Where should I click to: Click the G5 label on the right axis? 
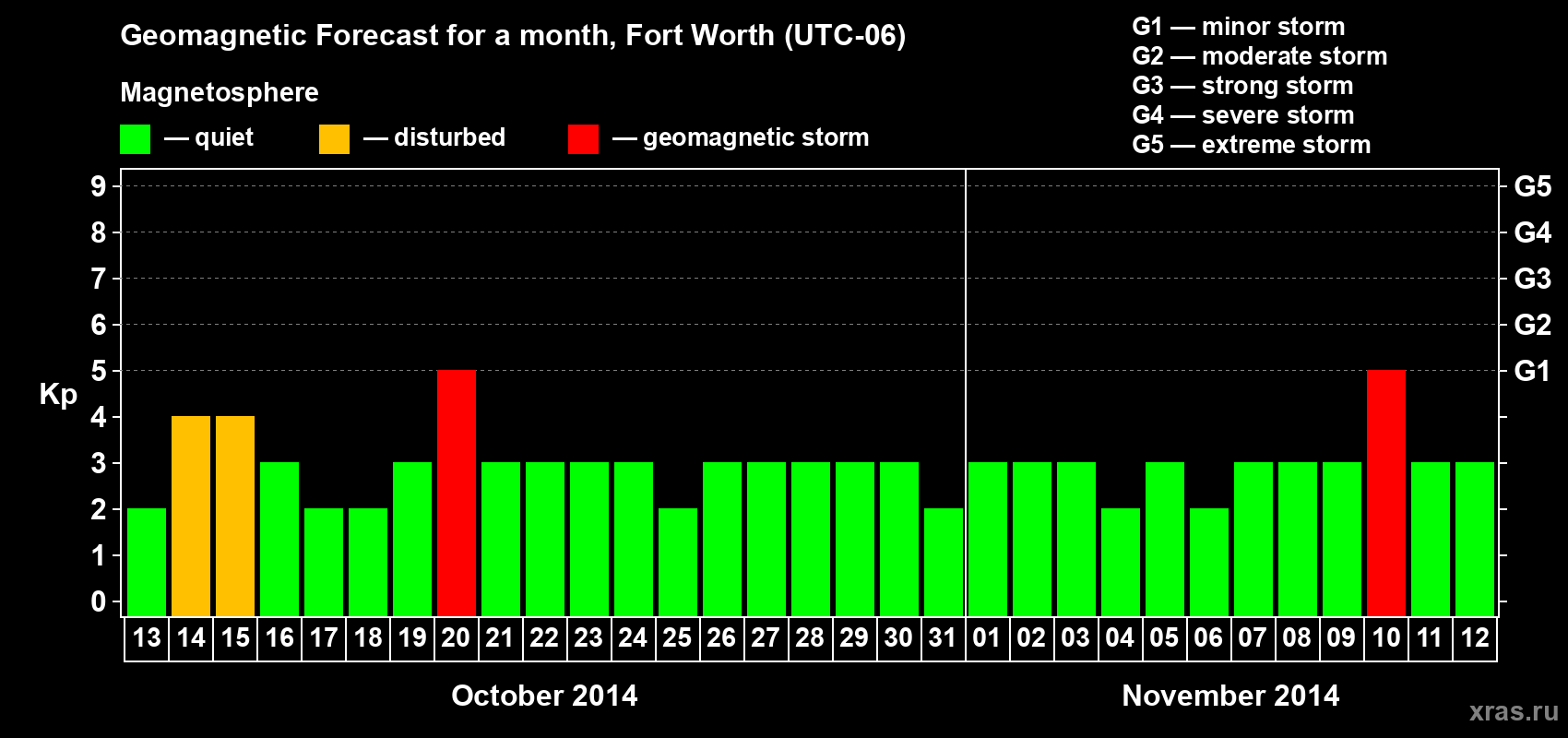pyautogui.click(x=1533, y=186)
